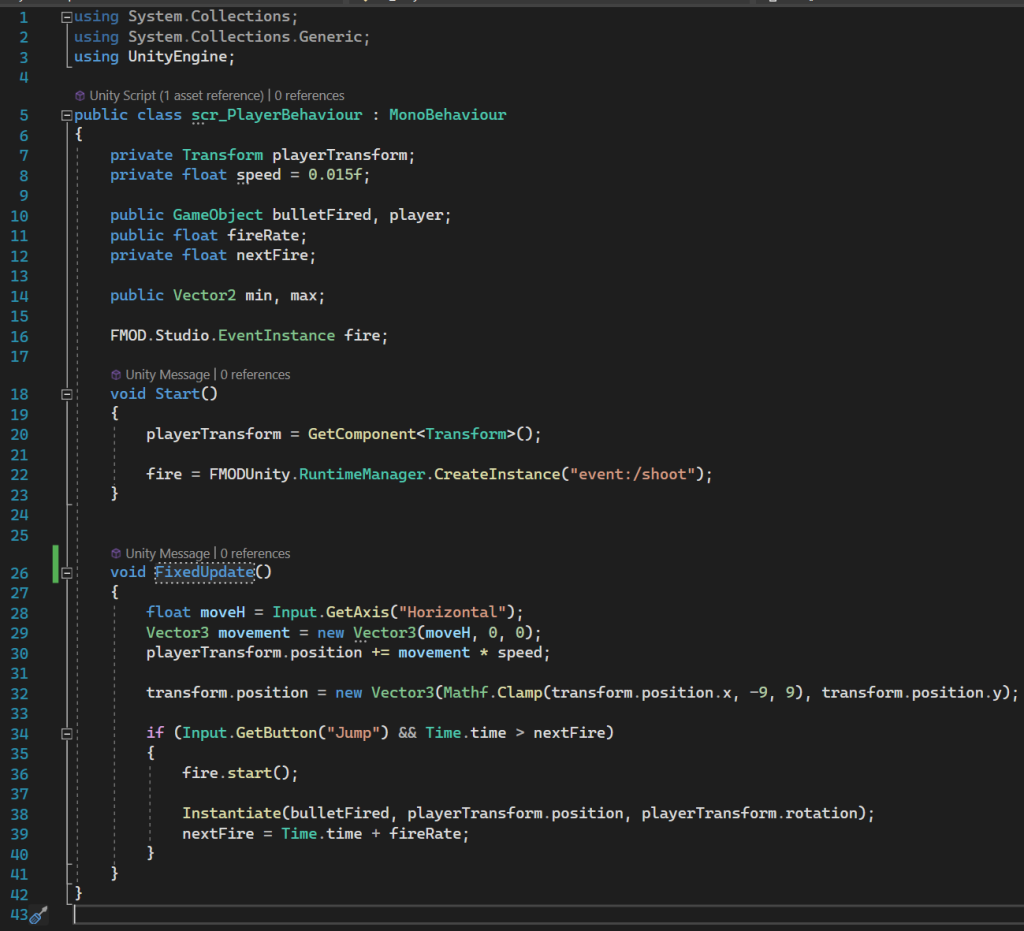Viewport: 1024px width, 931px height.
Task: Click the screwdriver quick actions icon on line 43
Action: 38,914
